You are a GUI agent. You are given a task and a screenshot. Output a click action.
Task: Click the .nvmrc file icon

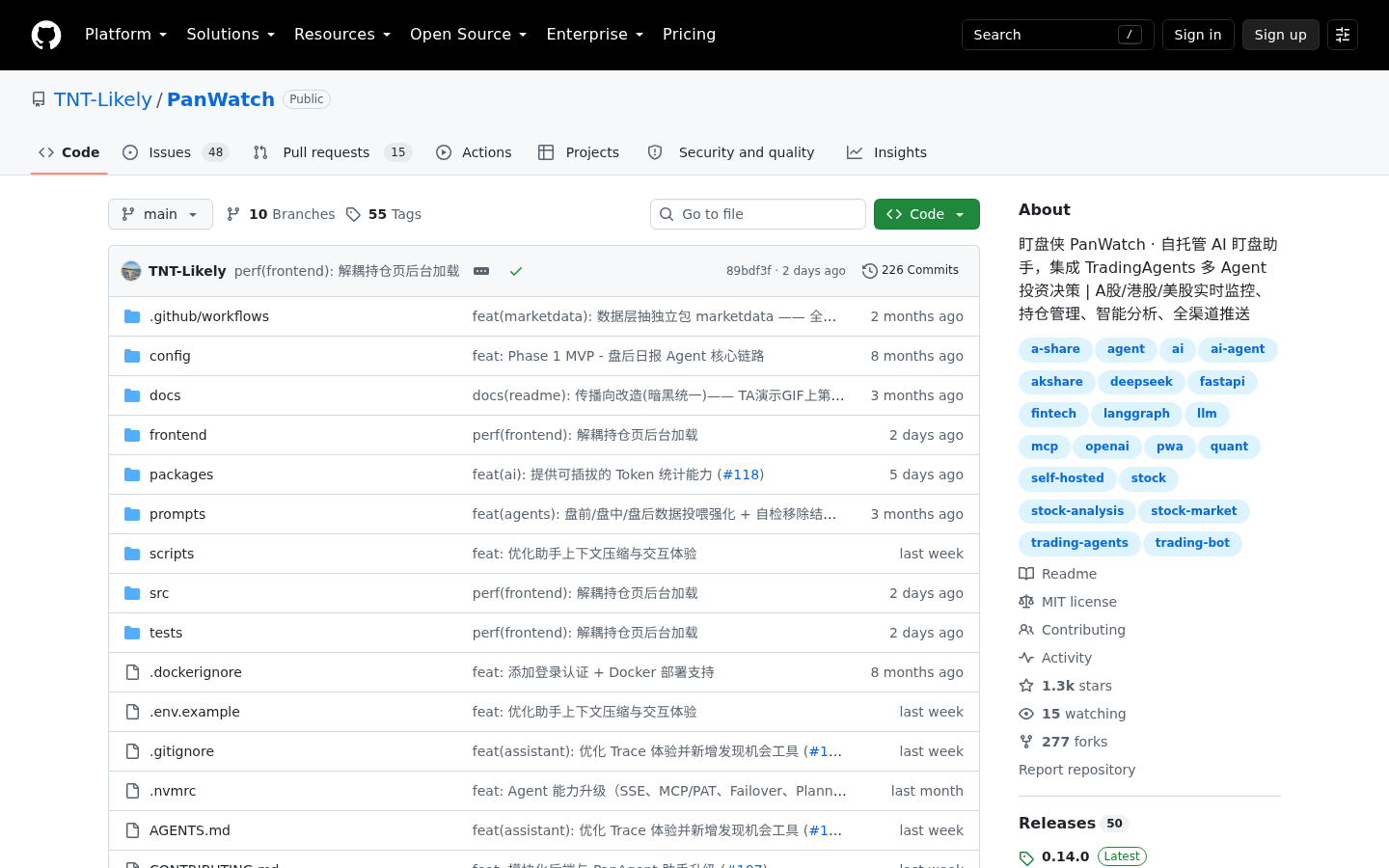(x=132, y=791)
